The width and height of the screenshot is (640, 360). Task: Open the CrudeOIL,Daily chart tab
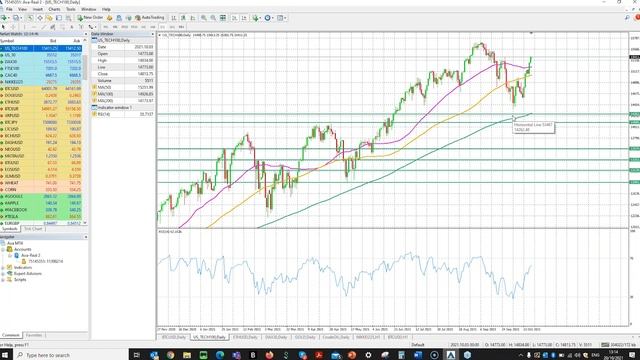click(336, 337)
